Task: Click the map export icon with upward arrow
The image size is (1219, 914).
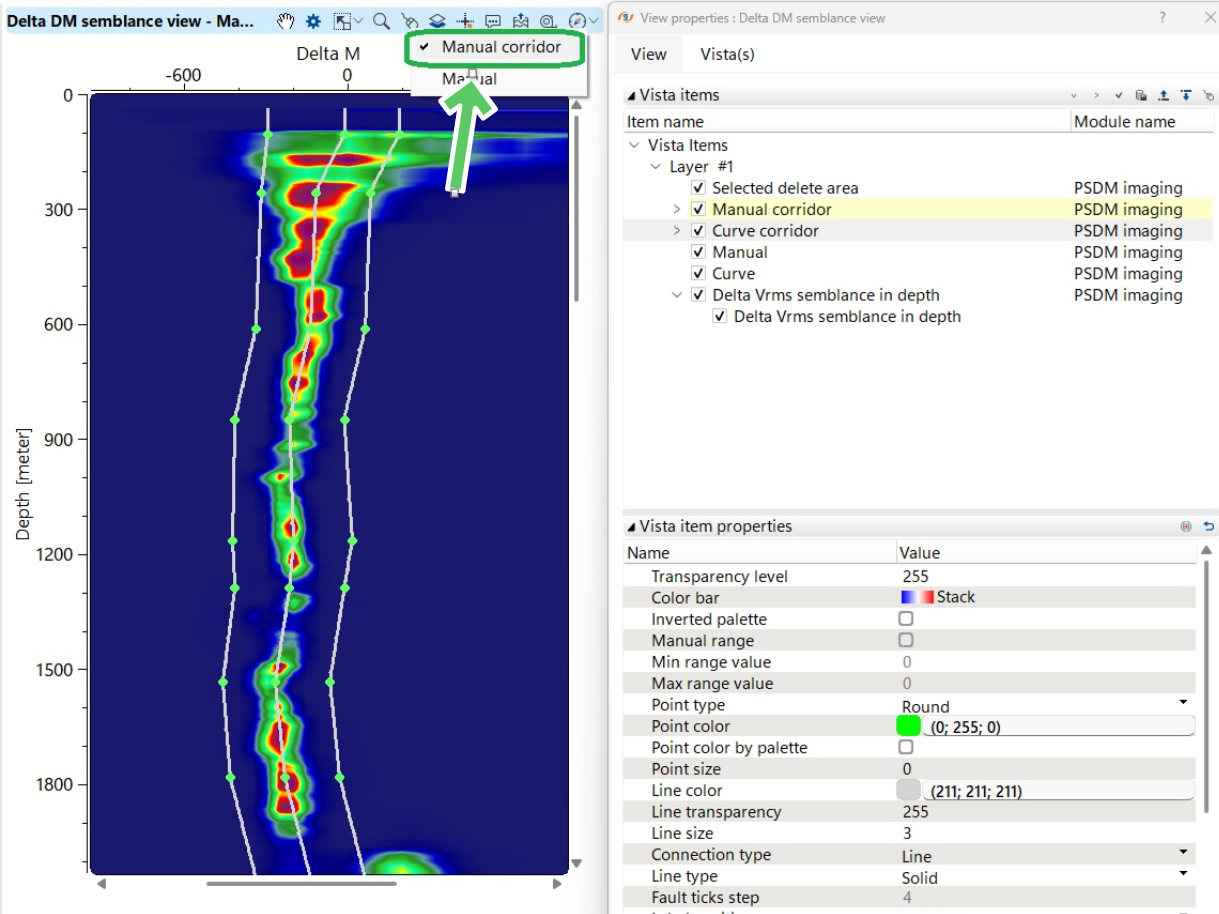Action: click(x=520, y=20)
